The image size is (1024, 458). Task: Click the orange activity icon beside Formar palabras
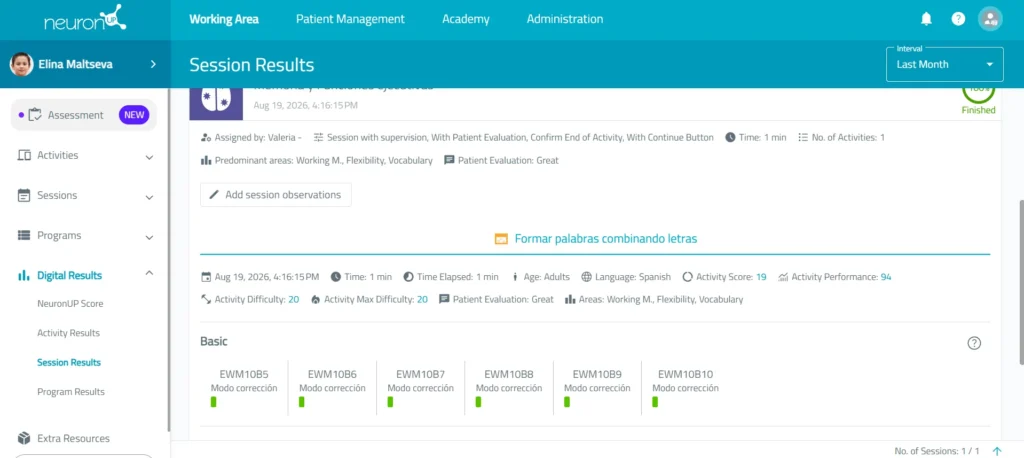pyautogui.click(x=501, y=238)
